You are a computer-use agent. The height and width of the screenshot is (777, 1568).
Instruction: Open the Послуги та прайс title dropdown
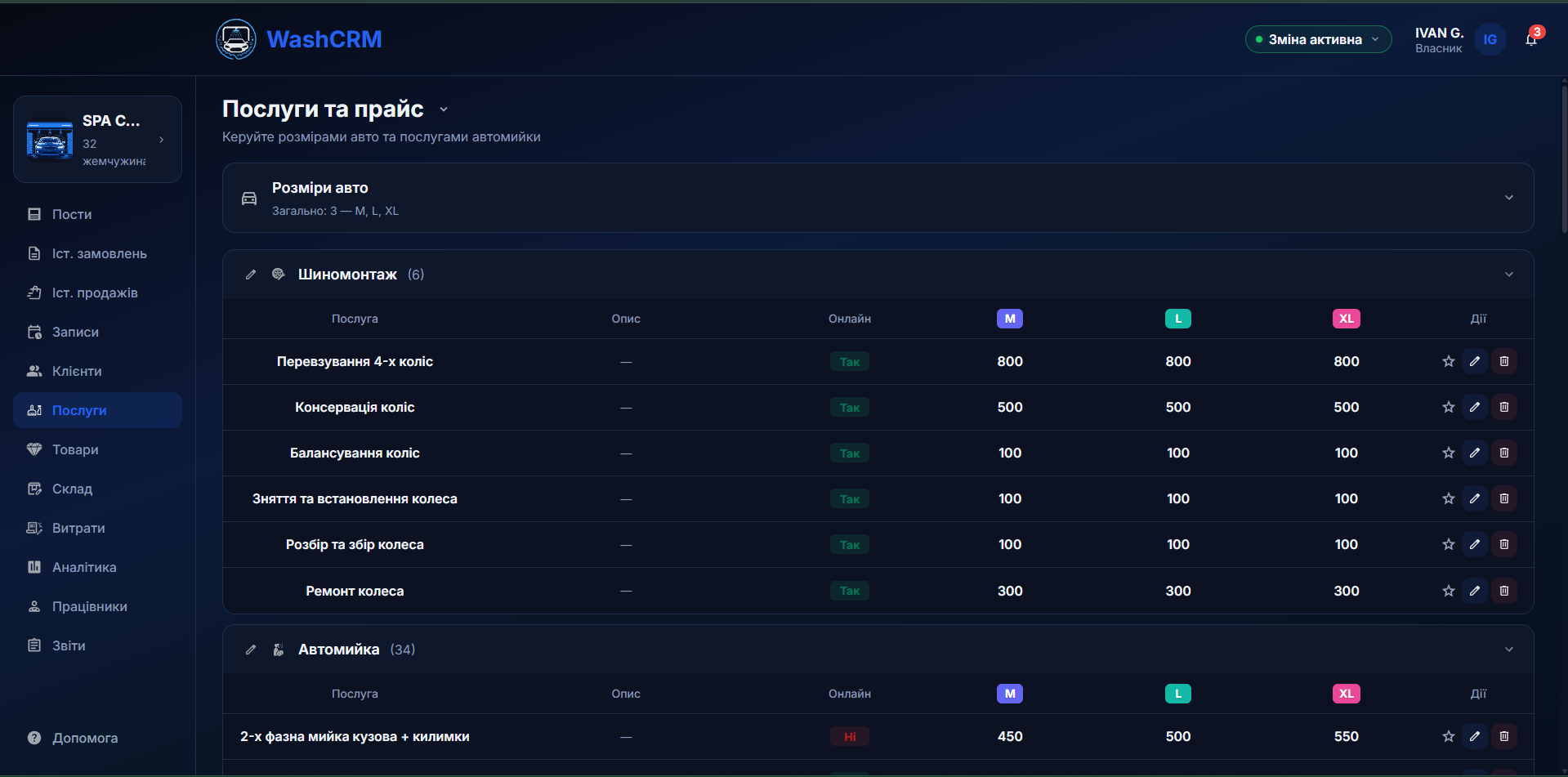click(x=444, y=109)
